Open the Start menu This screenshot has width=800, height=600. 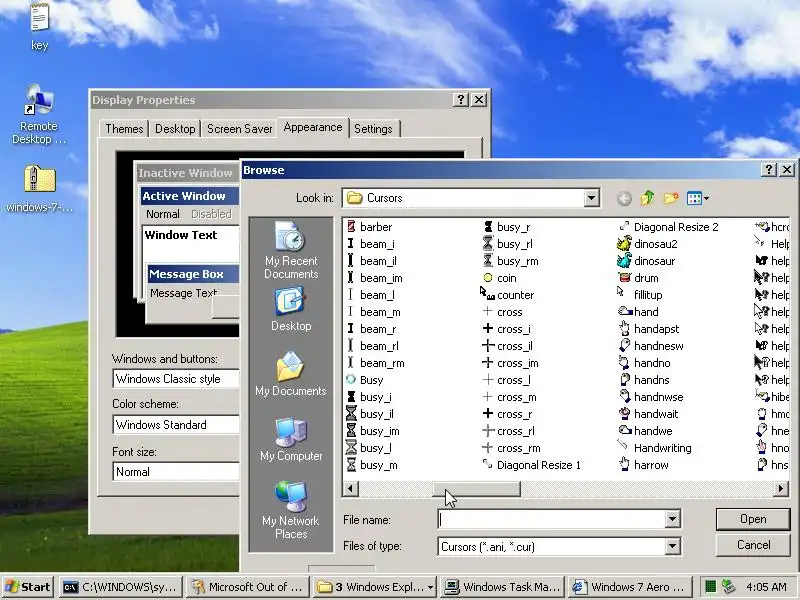tap(28, 587)
